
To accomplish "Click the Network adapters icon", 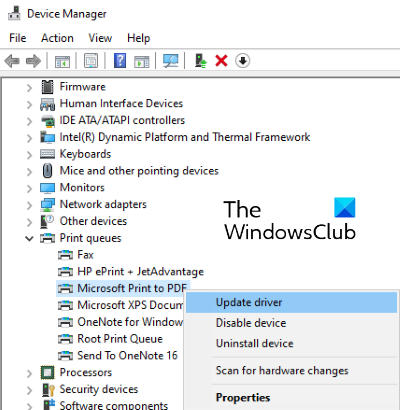I will (47, 205).
